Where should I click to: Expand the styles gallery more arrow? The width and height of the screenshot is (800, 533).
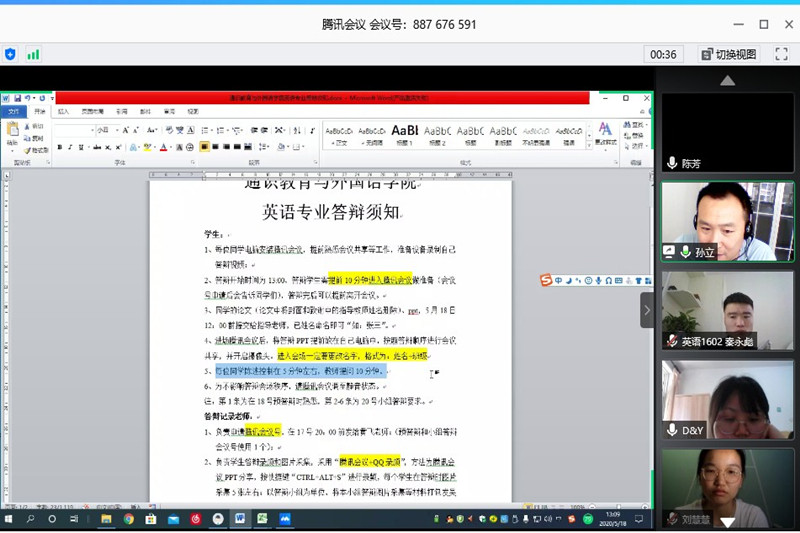coord(589,145)
